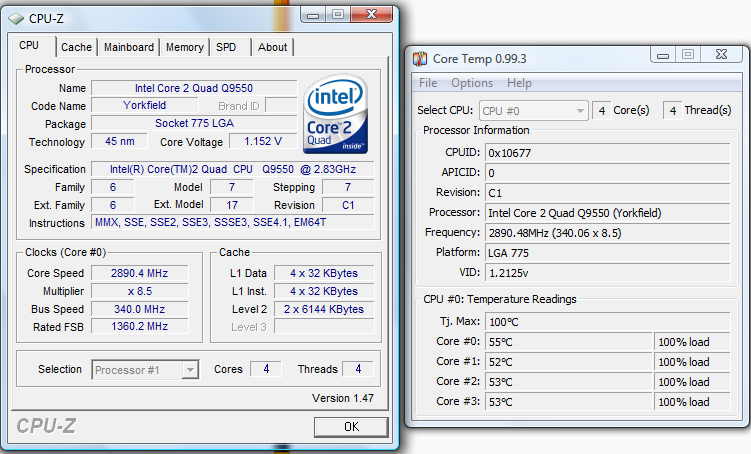This screenshot has height=454, width=751.
Task: Close the CPU-Z window
Action: click(x=372, y=15)
